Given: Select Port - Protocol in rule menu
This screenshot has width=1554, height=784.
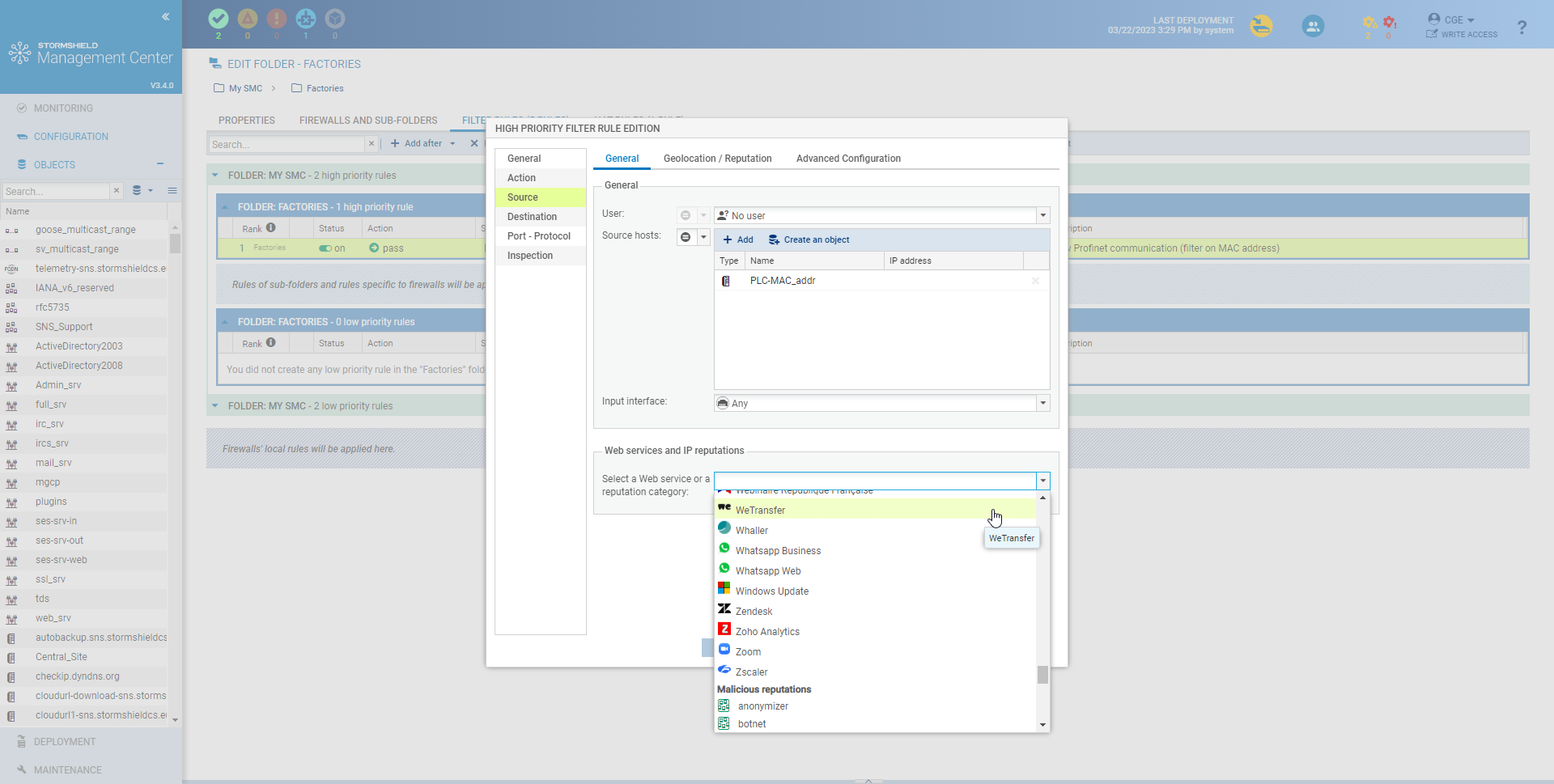Looking at the screenshot, I should pos(541,236).
